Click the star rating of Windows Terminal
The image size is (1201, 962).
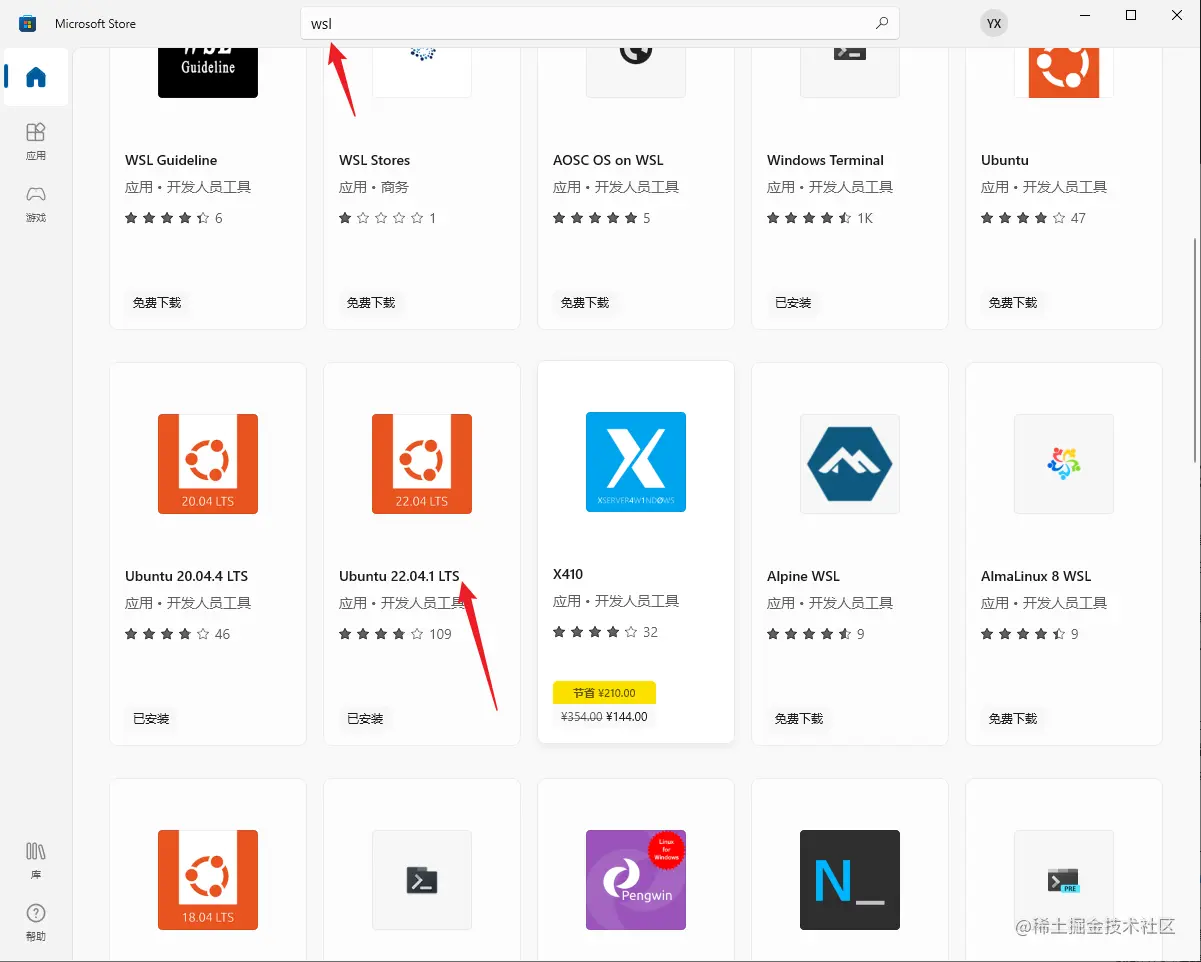[809, 218]
